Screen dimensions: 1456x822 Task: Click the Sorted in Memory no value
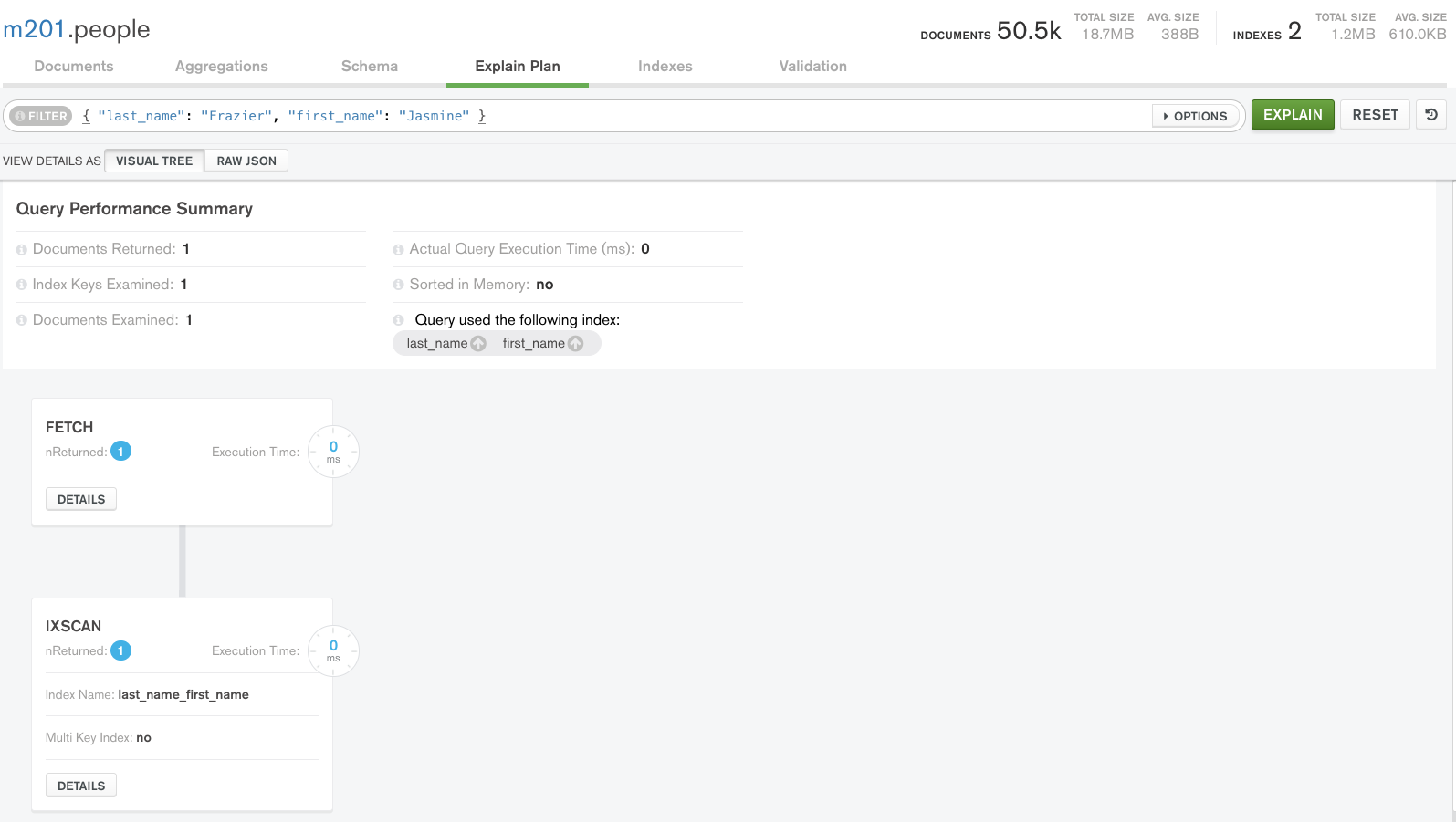tap(545, 285)
